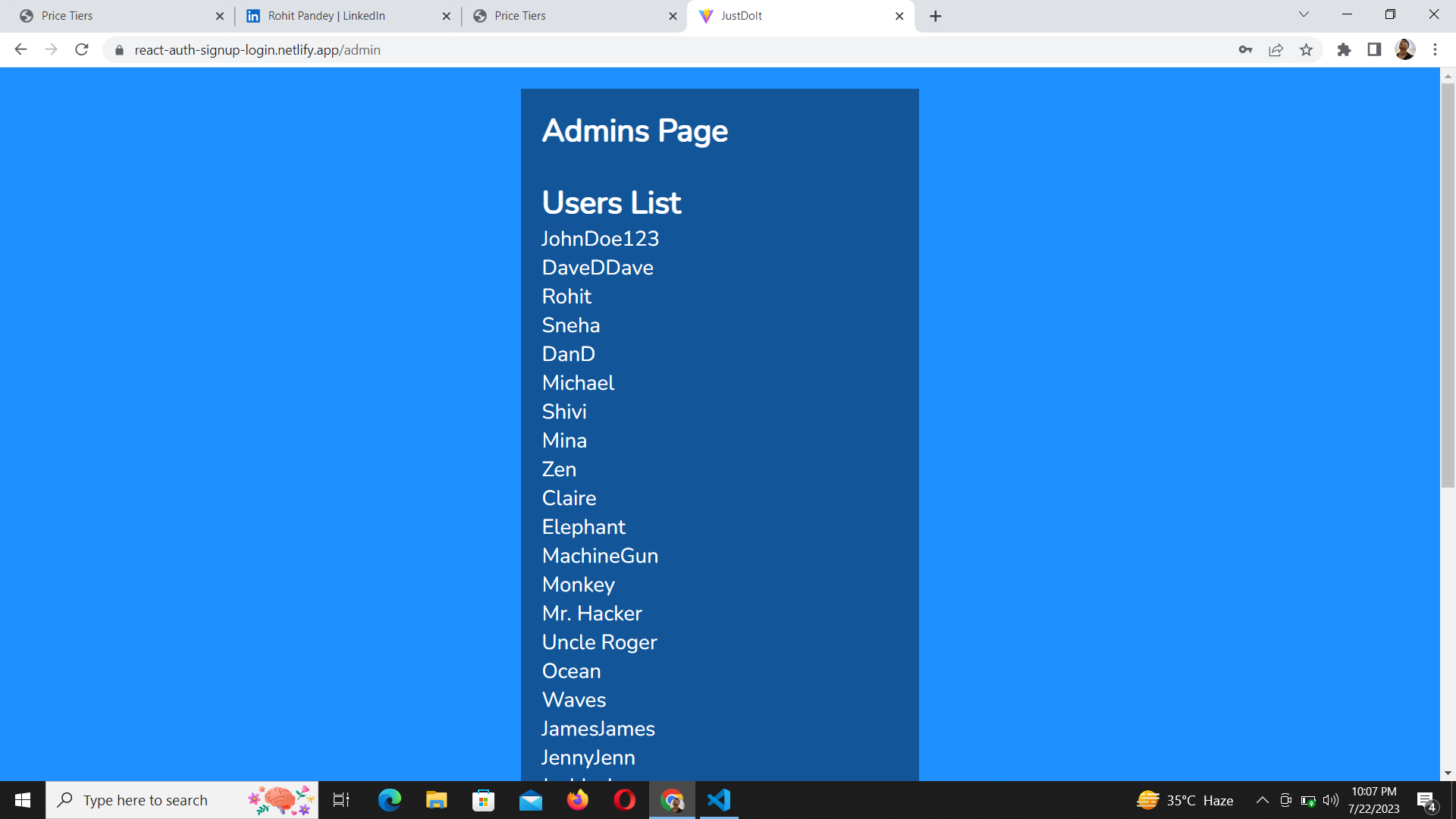The image size is (1456, 819).
Task: Open the saved passwords key icon
Action: pyautogui.click(x=1245, y=50)
